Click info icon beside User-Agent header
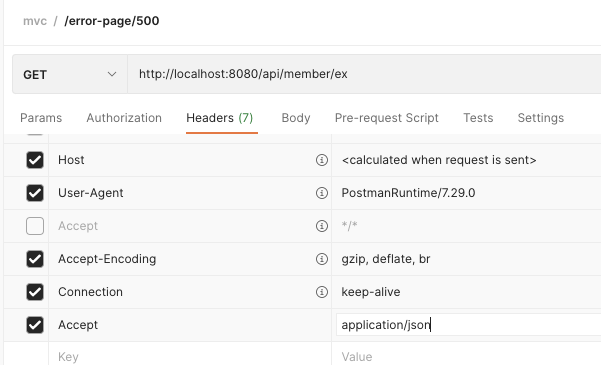 [x=322, y=193]
